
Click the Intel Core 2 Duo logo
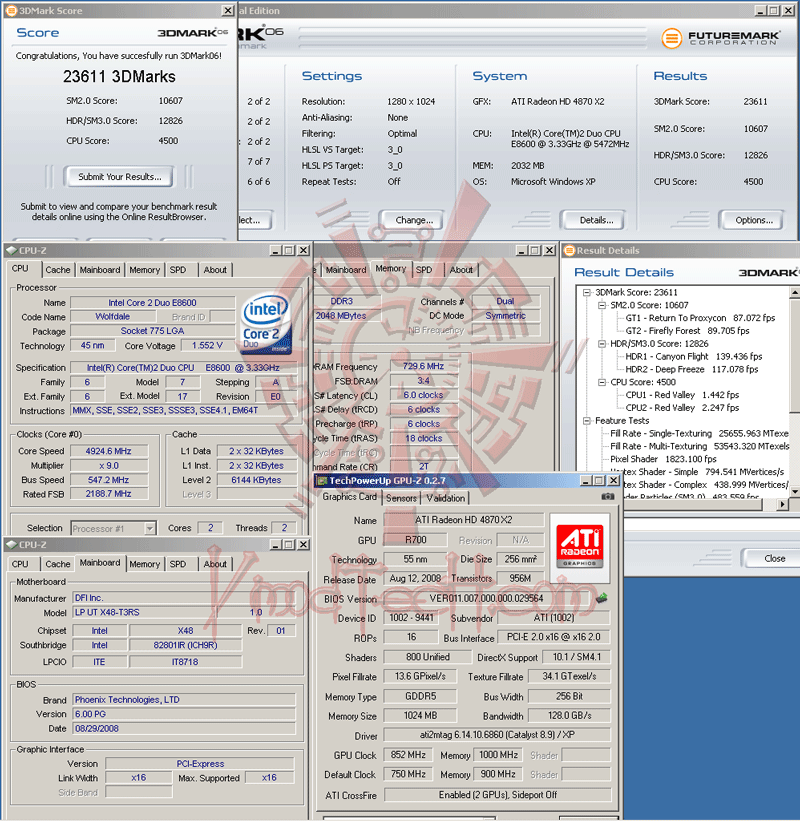[x=265, y=322]
